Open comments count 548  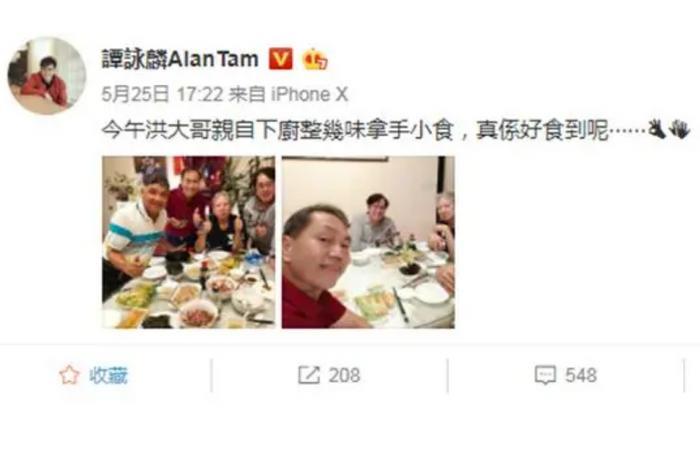click(581, 375)
